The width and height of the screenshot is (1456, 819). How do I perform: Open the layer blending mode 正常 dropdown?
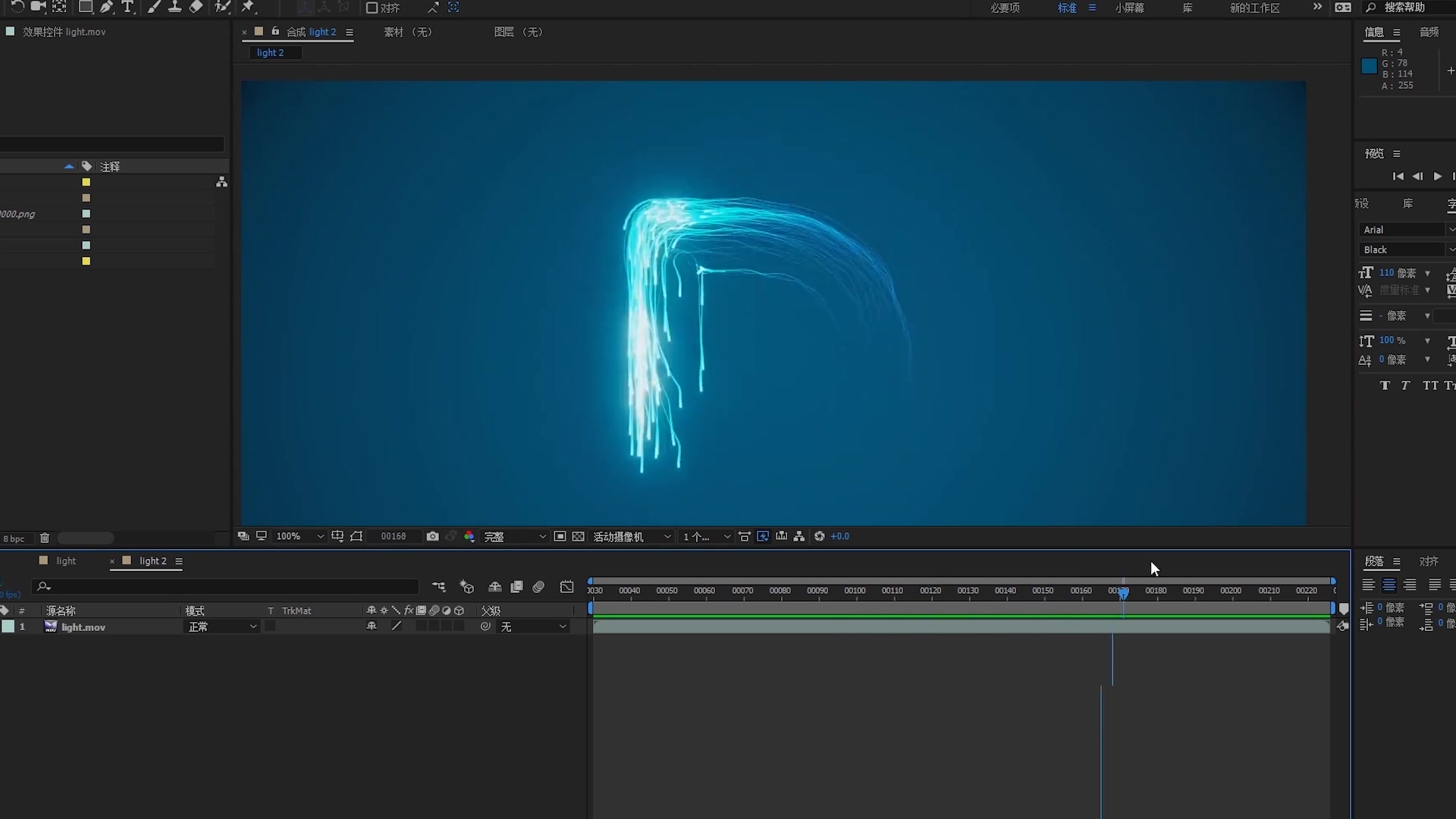[x=222, y=626]
